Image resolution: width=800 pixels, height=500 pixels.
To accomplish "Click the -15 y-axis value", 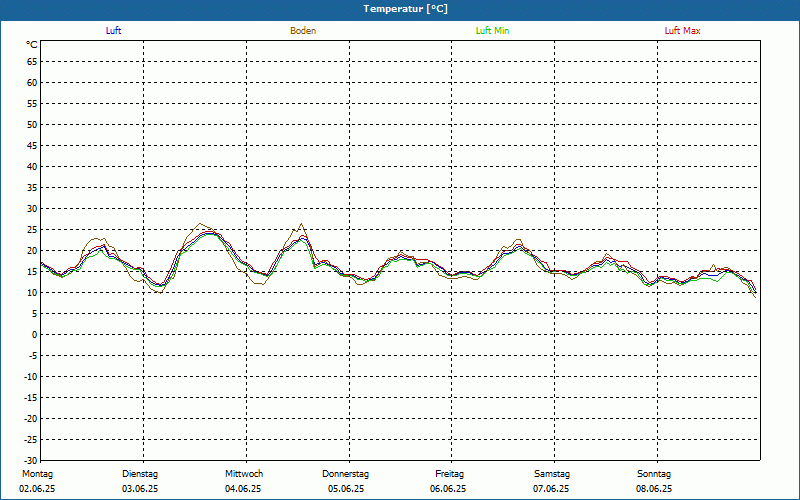I will click(31, 397).
